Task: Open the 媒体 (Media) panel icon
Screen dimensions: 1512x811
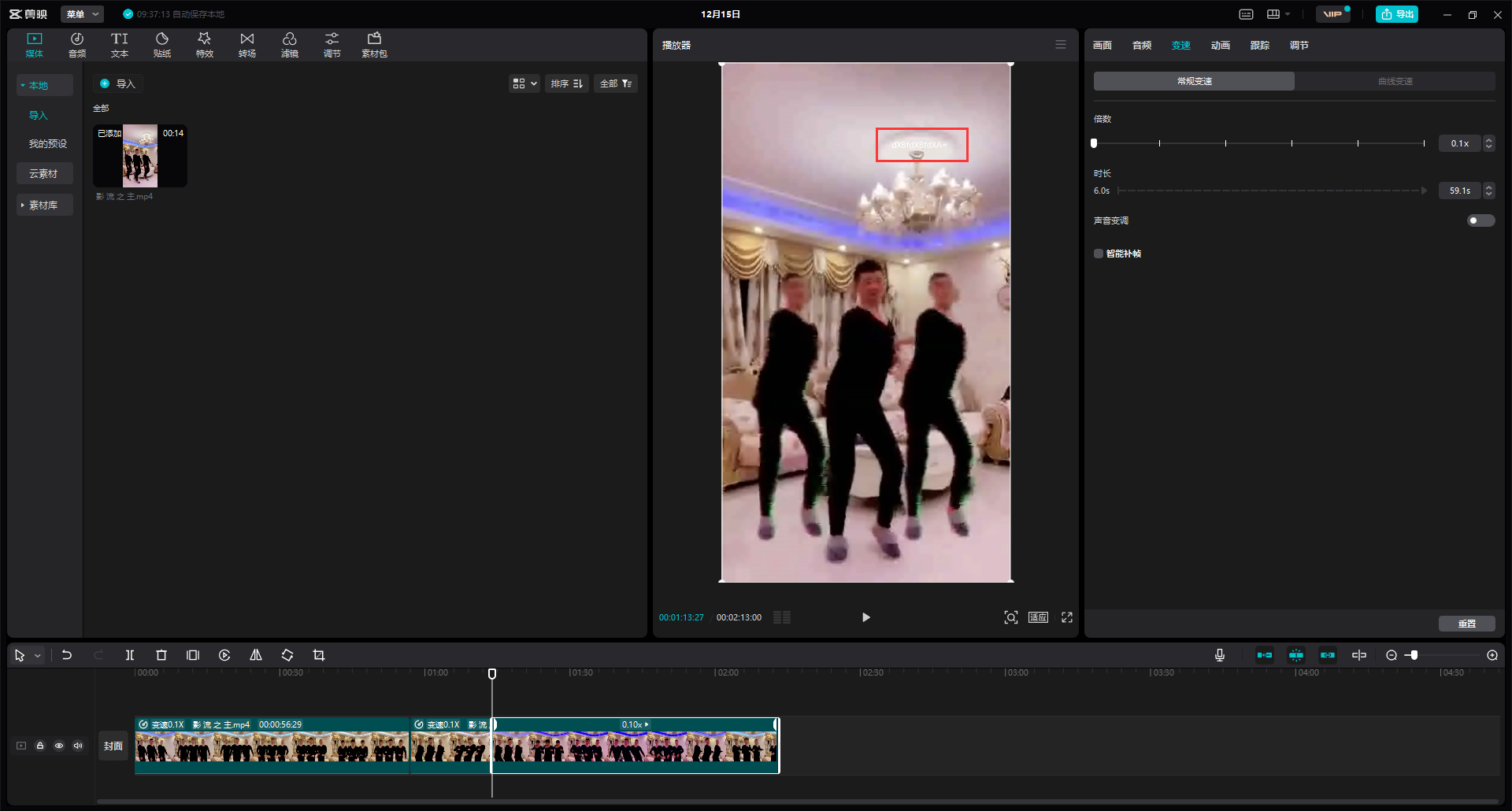Action: [x=35, y=45]
